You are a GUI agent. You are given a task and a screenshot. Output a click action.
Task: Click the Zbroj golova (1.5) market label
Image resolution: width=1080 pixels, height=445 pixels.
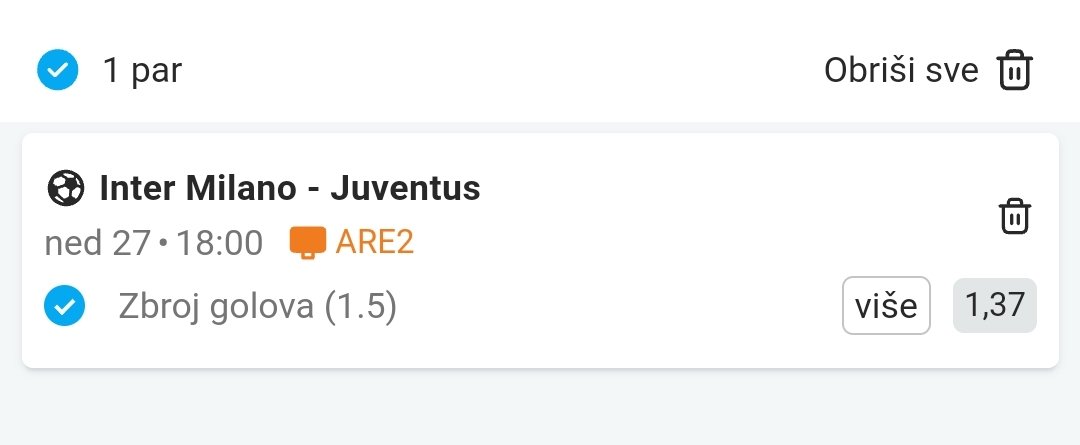258,307
